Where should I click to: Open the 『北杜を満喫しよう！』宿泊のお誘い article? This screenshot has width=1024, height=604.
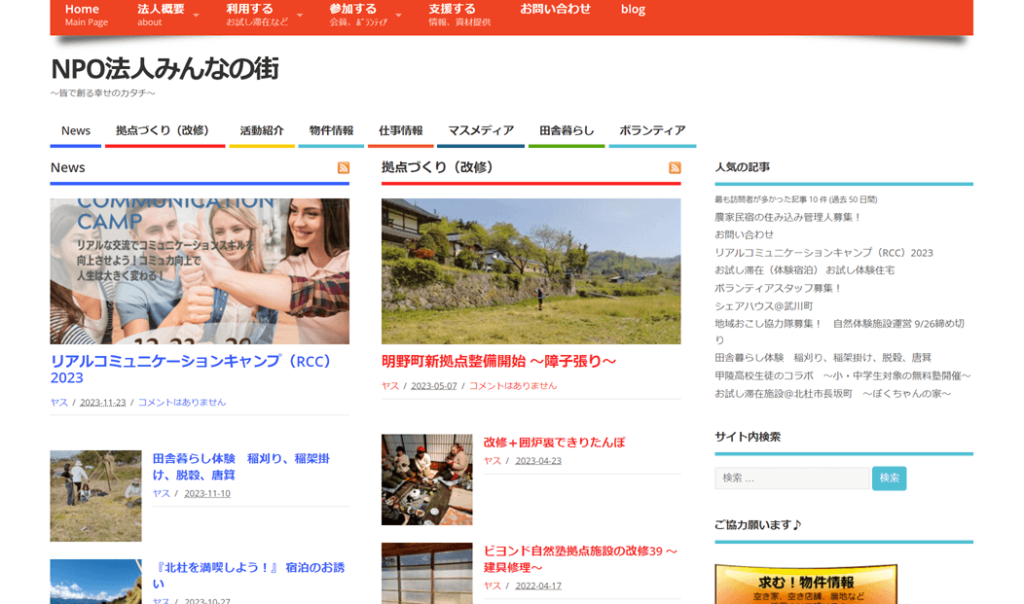pos(249,575)
